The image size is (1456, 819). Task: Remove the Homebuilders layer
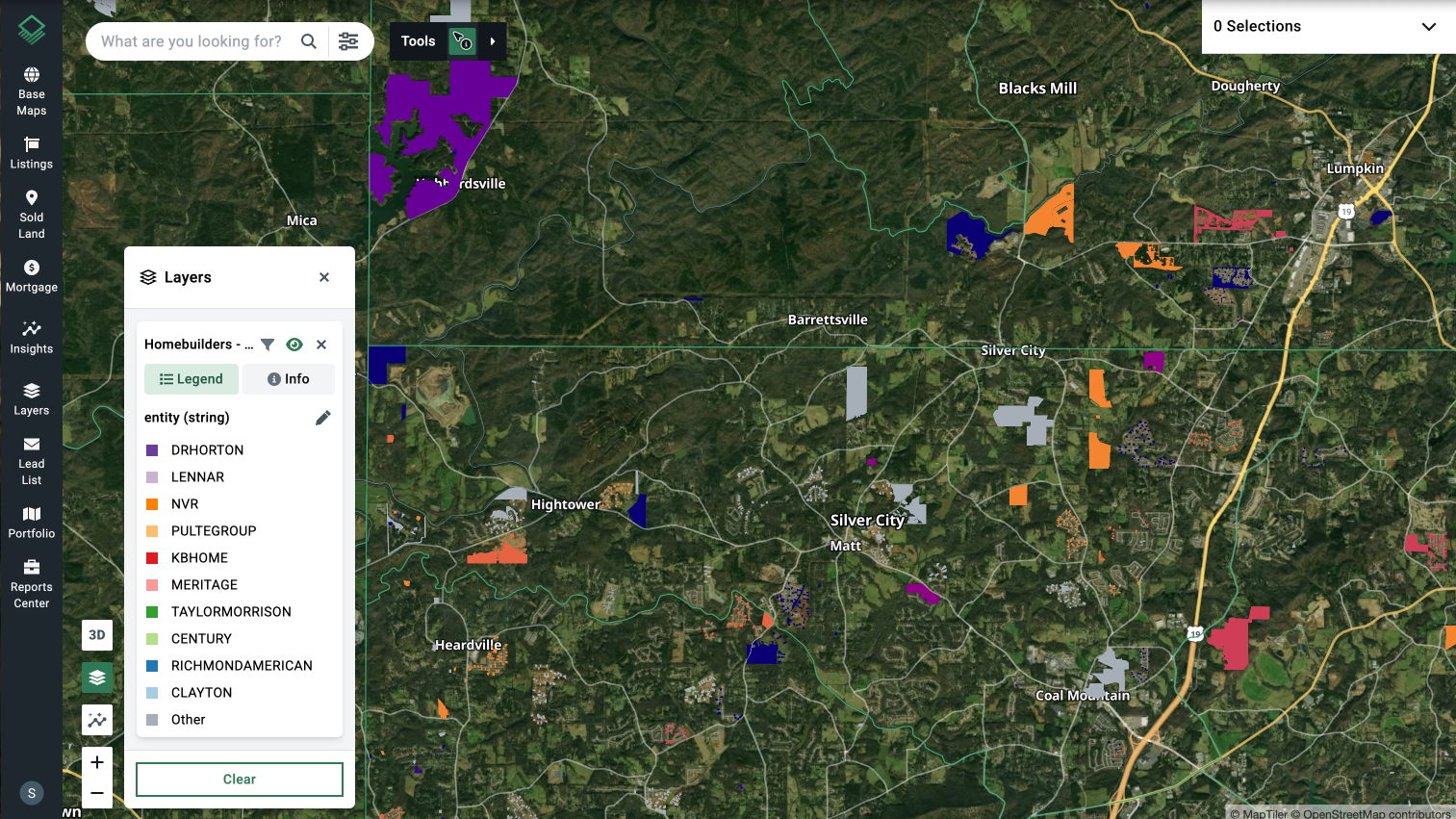(321, 345)
